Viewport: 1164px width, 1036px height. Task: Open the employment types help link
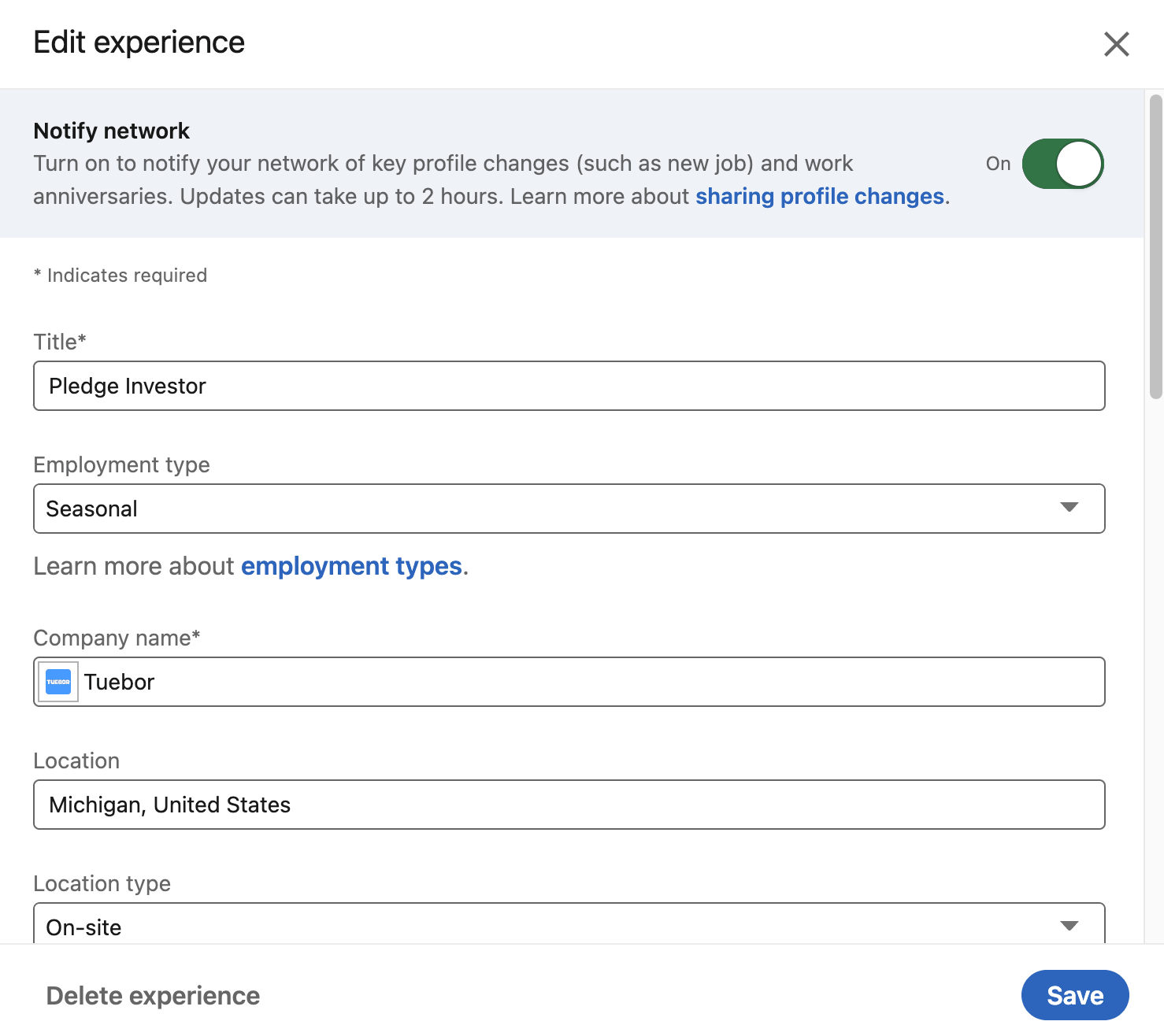[351, 566]
